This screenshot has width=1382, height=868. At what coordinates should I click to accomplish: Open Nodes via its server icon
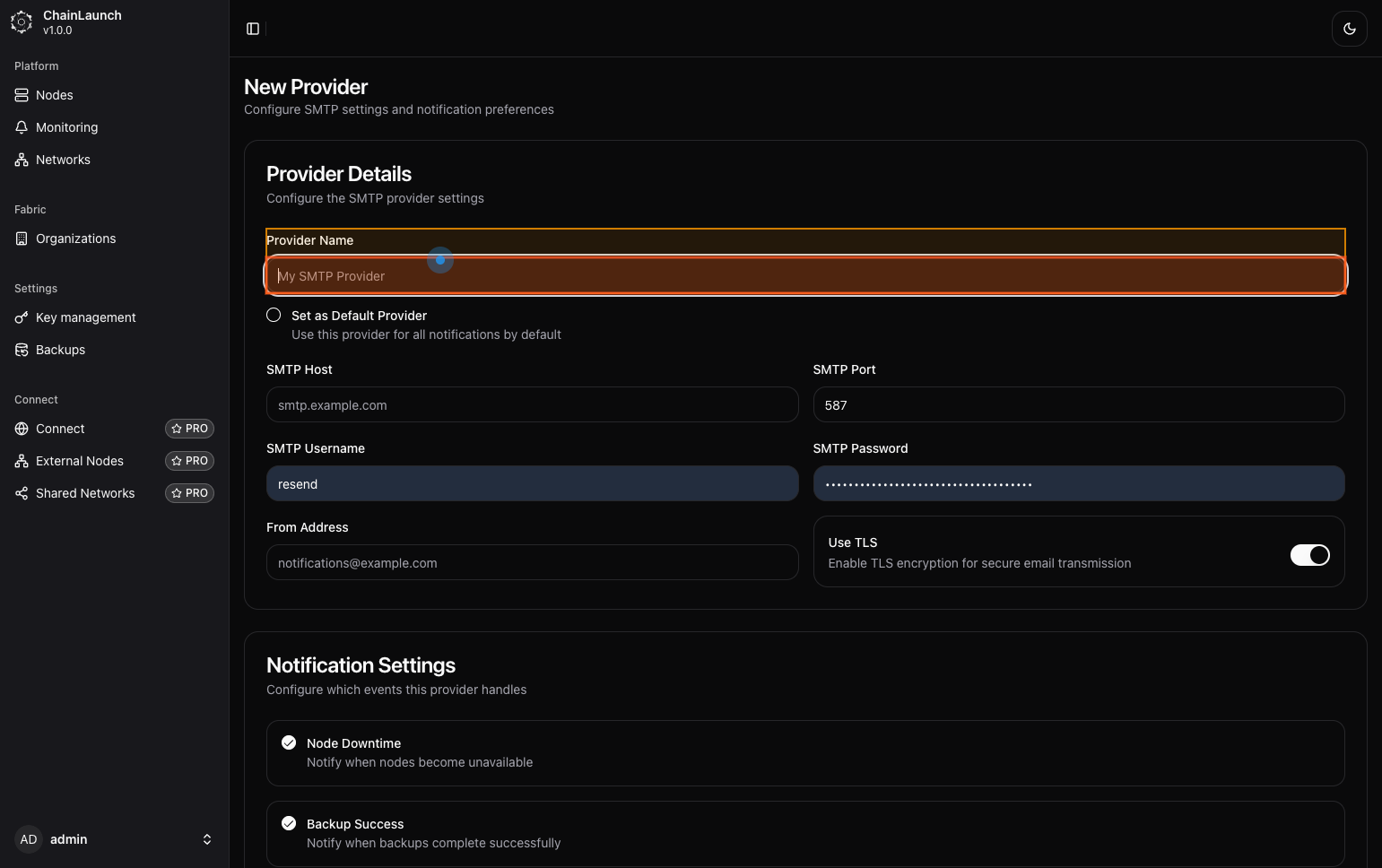coord(22,95)
